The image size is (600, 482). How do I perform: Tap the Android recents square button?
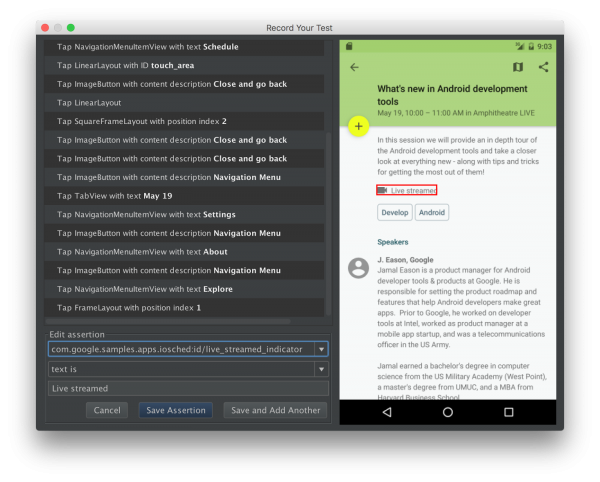pyautogui.click(x=509, y=412)
